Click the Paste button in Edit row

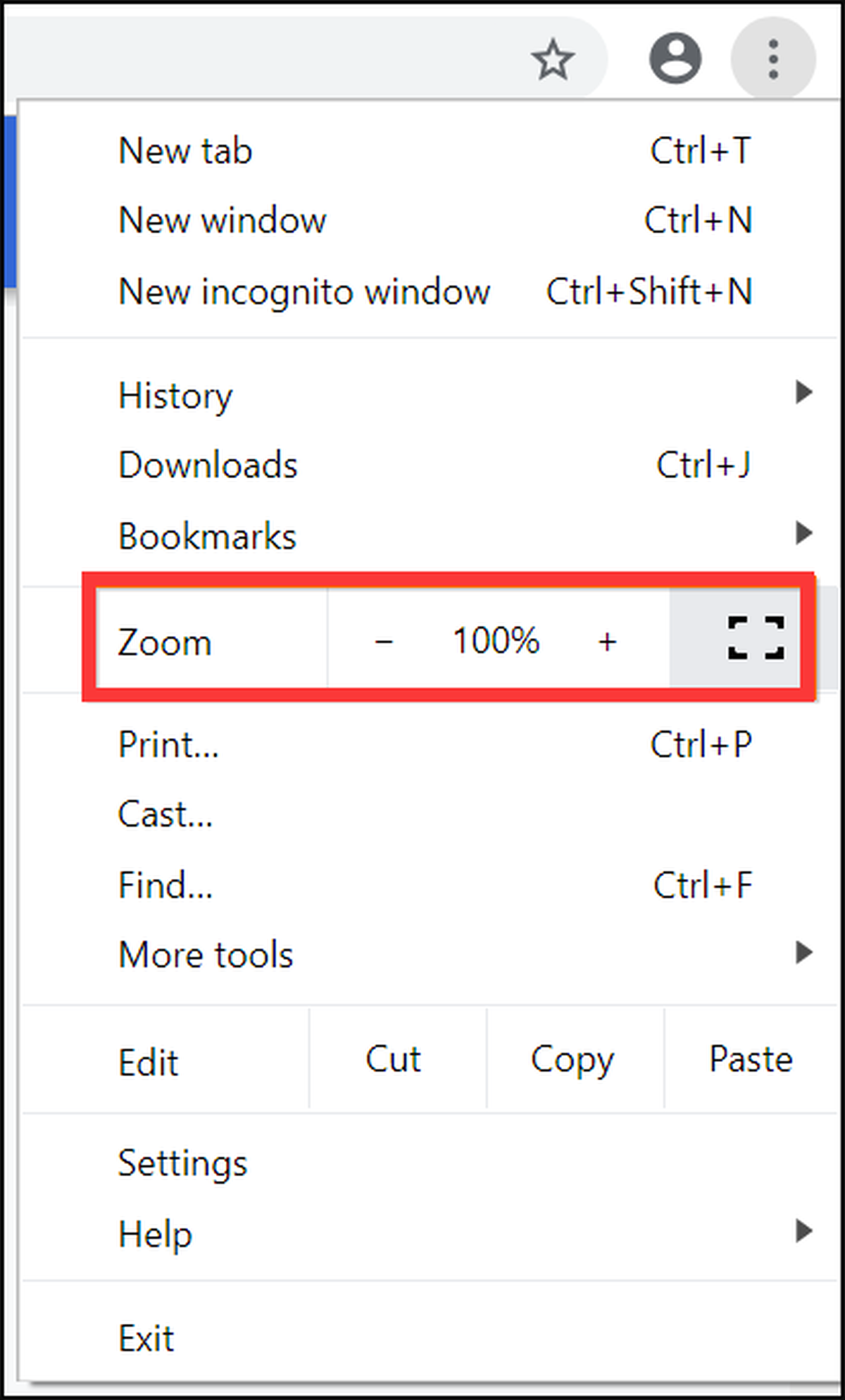click(x=751, y=1059)
